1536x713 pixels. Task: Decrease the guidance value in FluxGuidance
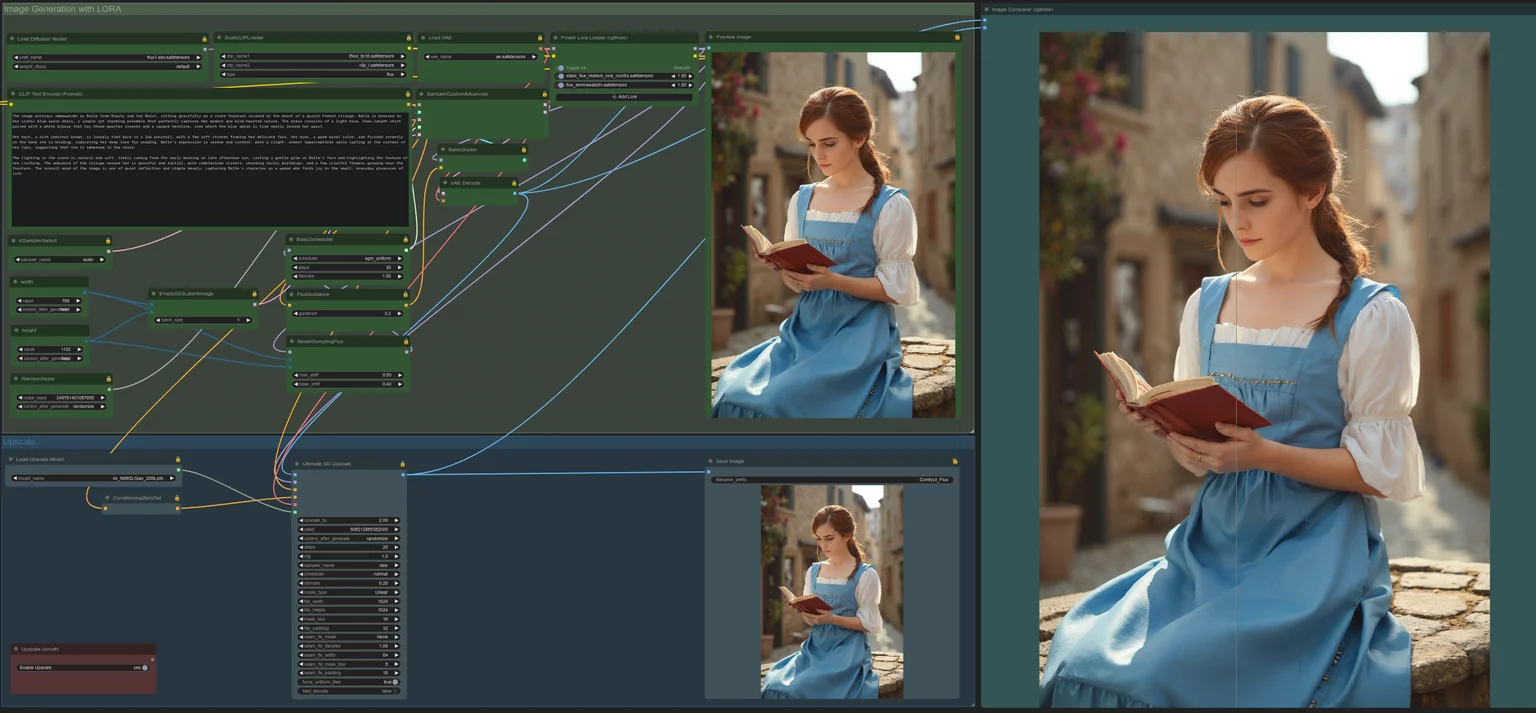[x=296, y=313]
